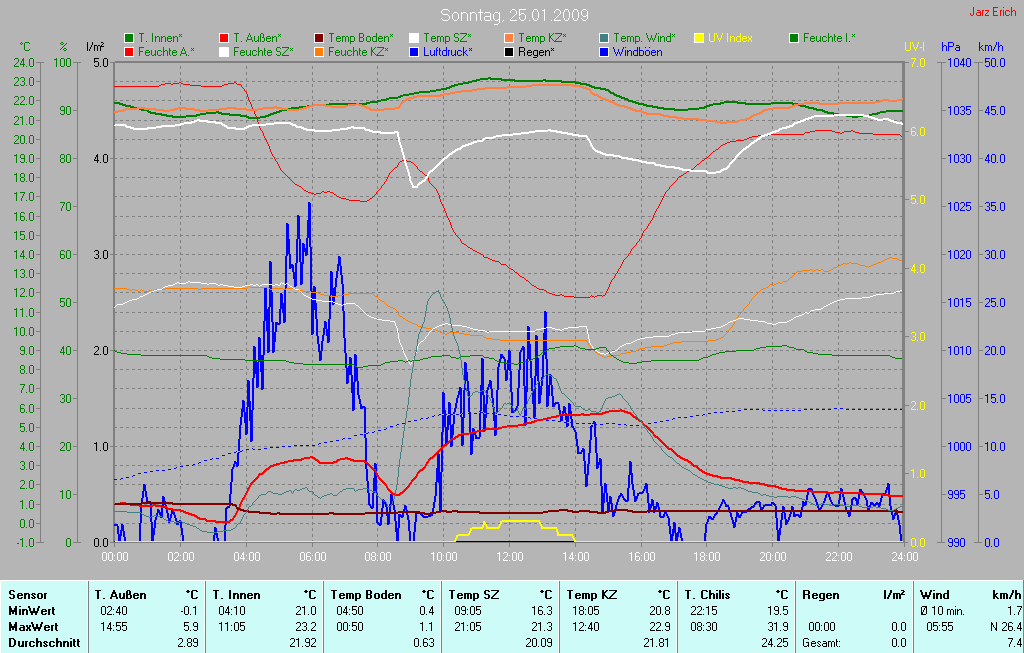The width and height of the screenshot is (1024, 653).
Task: Select the 'Feuchte A.*' legend label
Action: [x=167, y=52]
